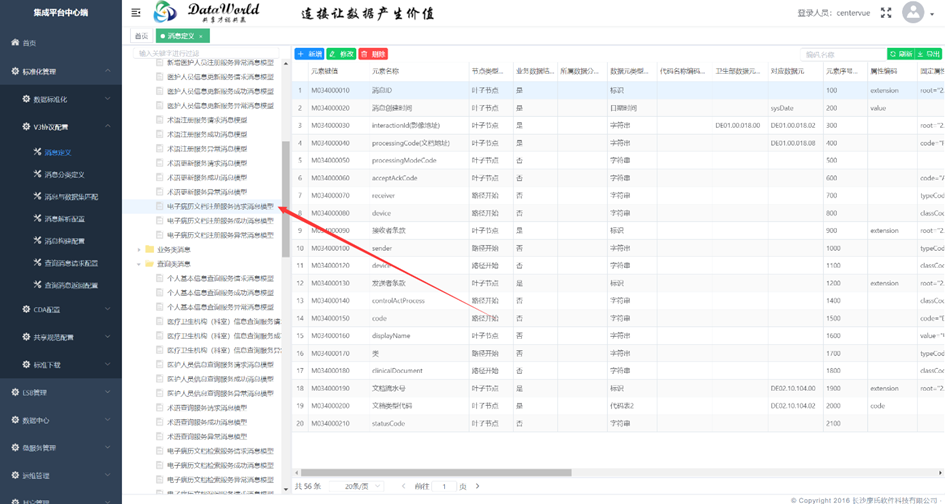The height and width of the screenshot is (504, 945).
Task: Select 个人基本信息查询服务成功消息模型 tree node
Action: click(x=220, y=293)
